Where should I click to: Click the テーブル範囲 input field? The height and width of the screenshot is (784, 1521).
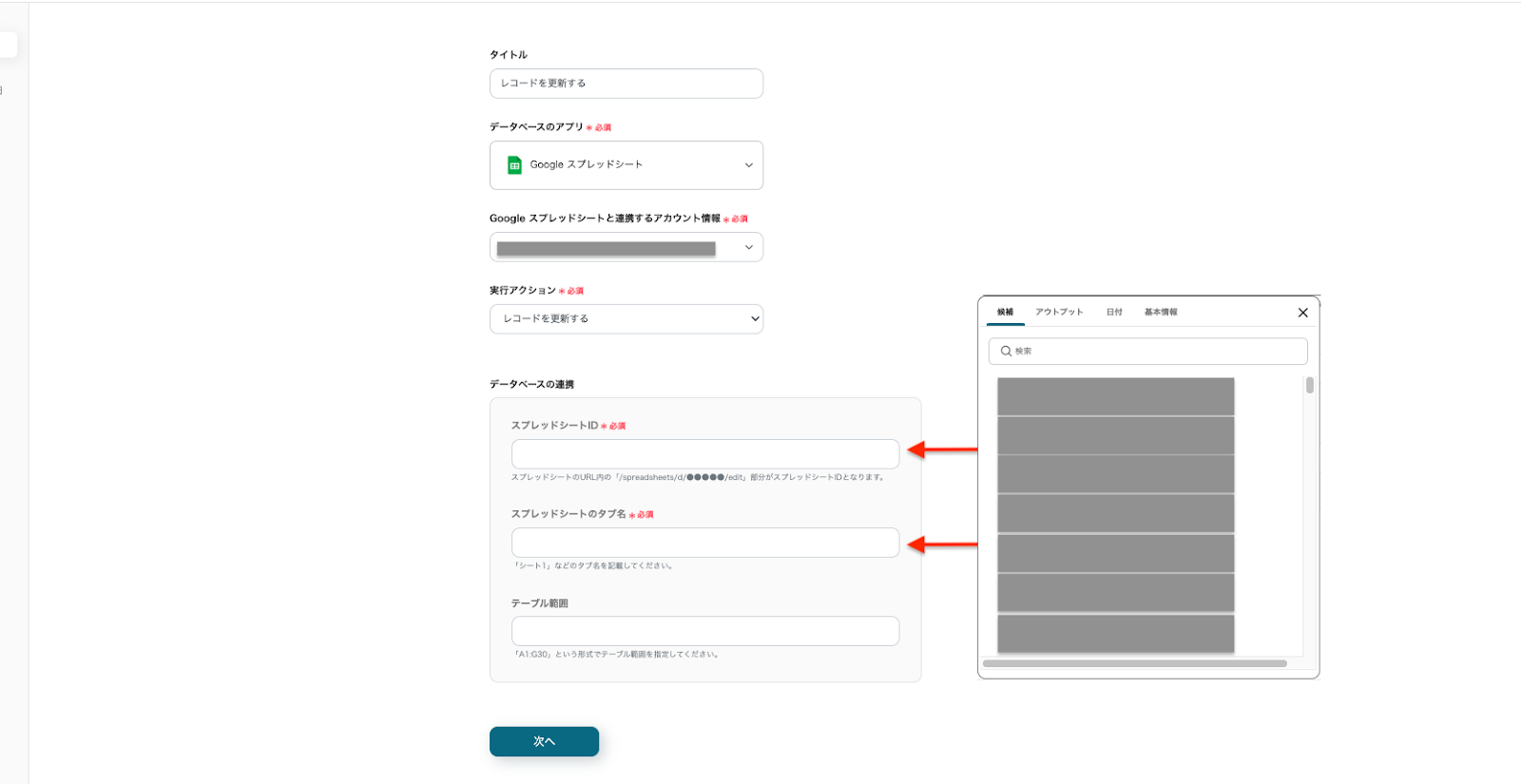tap(705, 631)
